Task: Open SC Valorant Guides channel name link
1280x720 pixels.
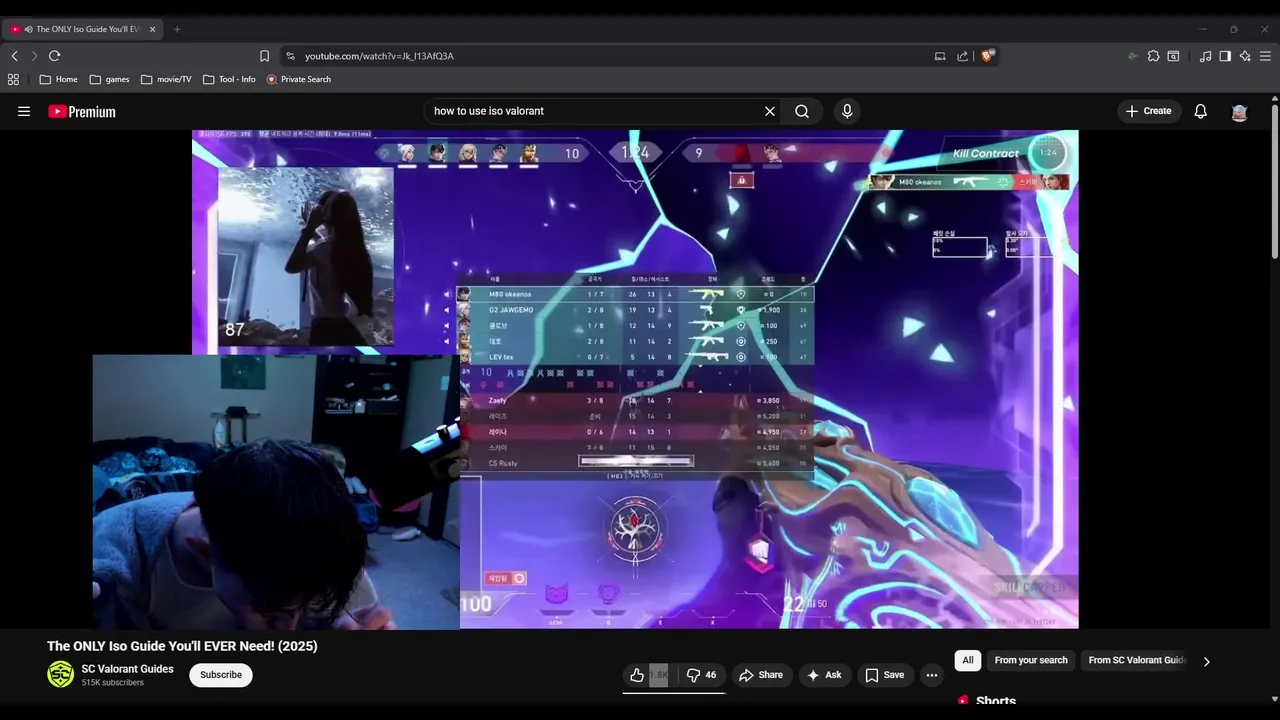Action: 128,669
